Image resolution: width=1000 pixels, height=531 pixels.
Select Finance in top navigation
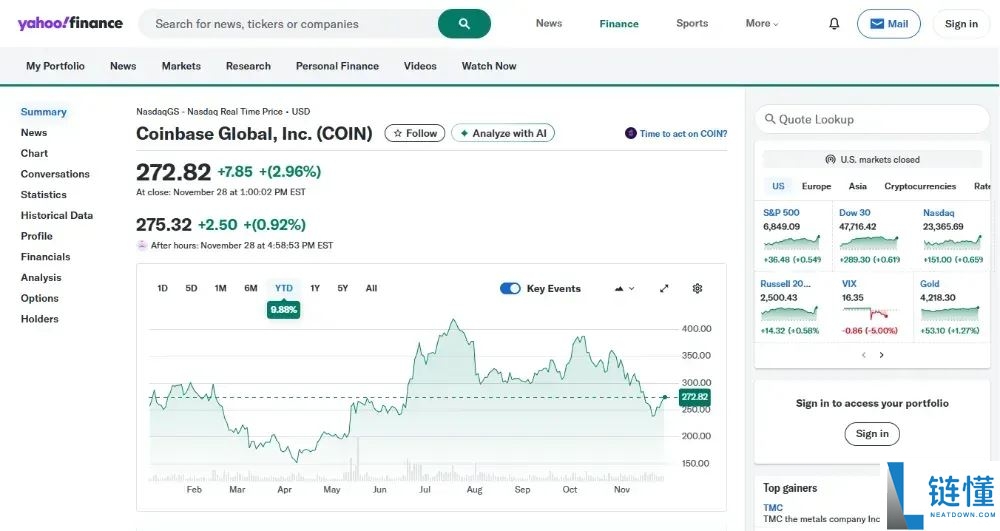pos(619,24)
